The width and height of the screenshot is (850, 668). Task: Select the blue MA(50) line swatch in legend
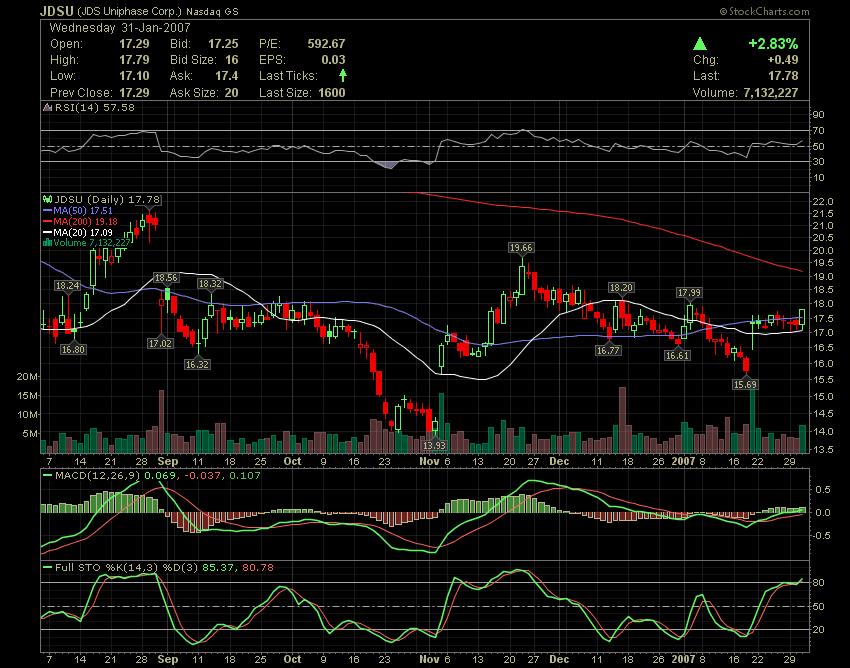click(47, 210)
